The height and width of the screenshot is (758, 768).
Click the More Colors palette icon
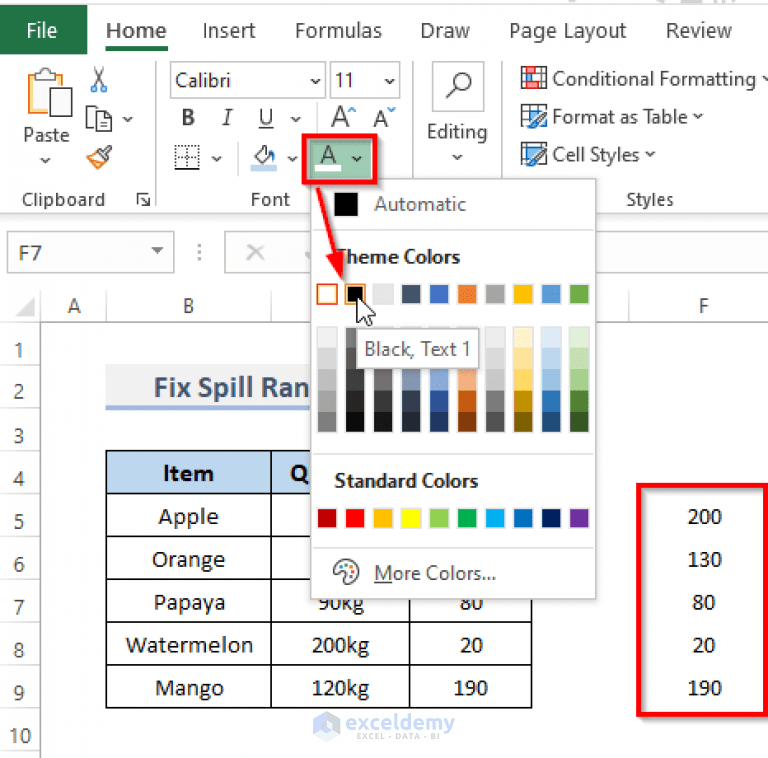click(346, 572)
